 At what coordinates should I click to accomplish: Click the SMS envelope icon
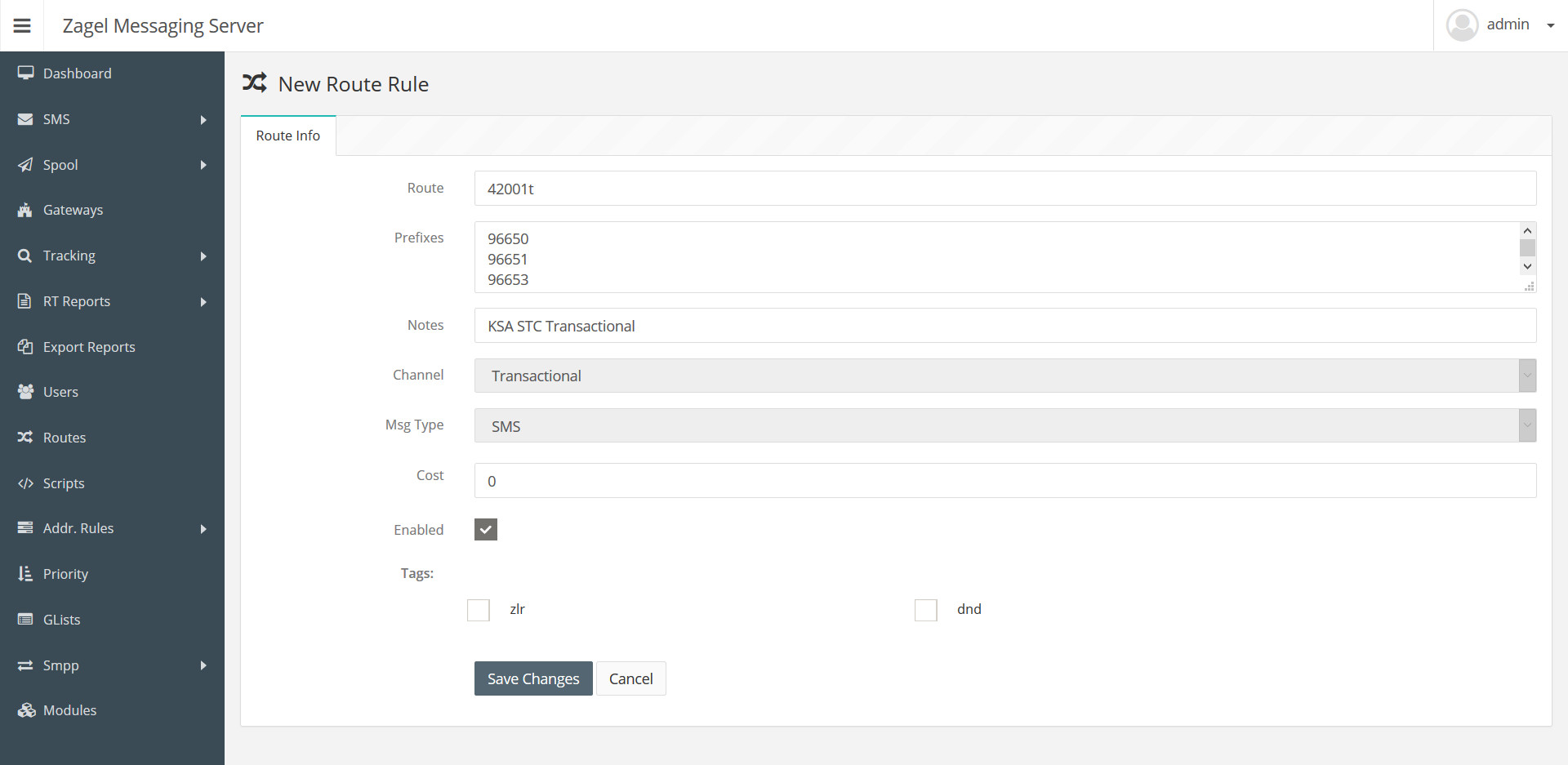click(25, 119)
